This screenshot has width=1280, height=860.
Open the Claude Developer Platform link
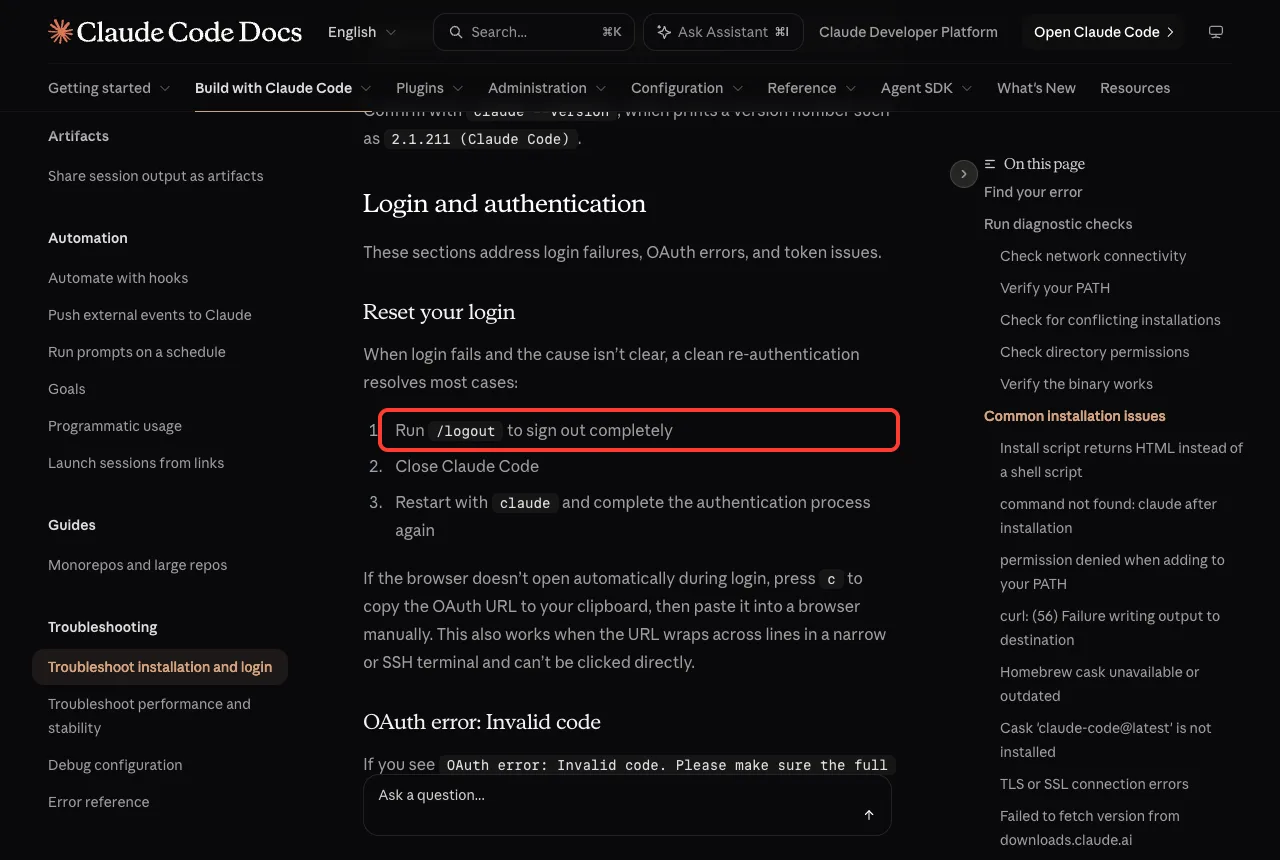908,32
